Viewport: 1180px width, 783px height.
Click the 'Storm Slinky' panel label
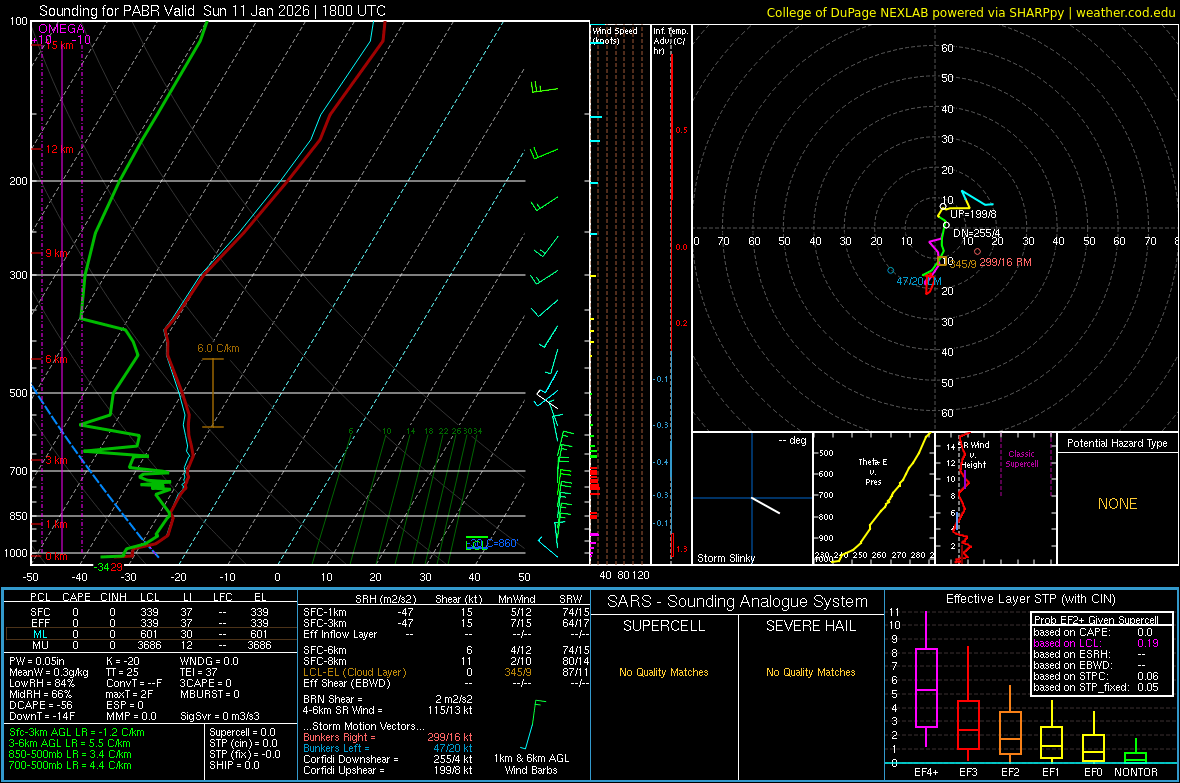[725, 558]
